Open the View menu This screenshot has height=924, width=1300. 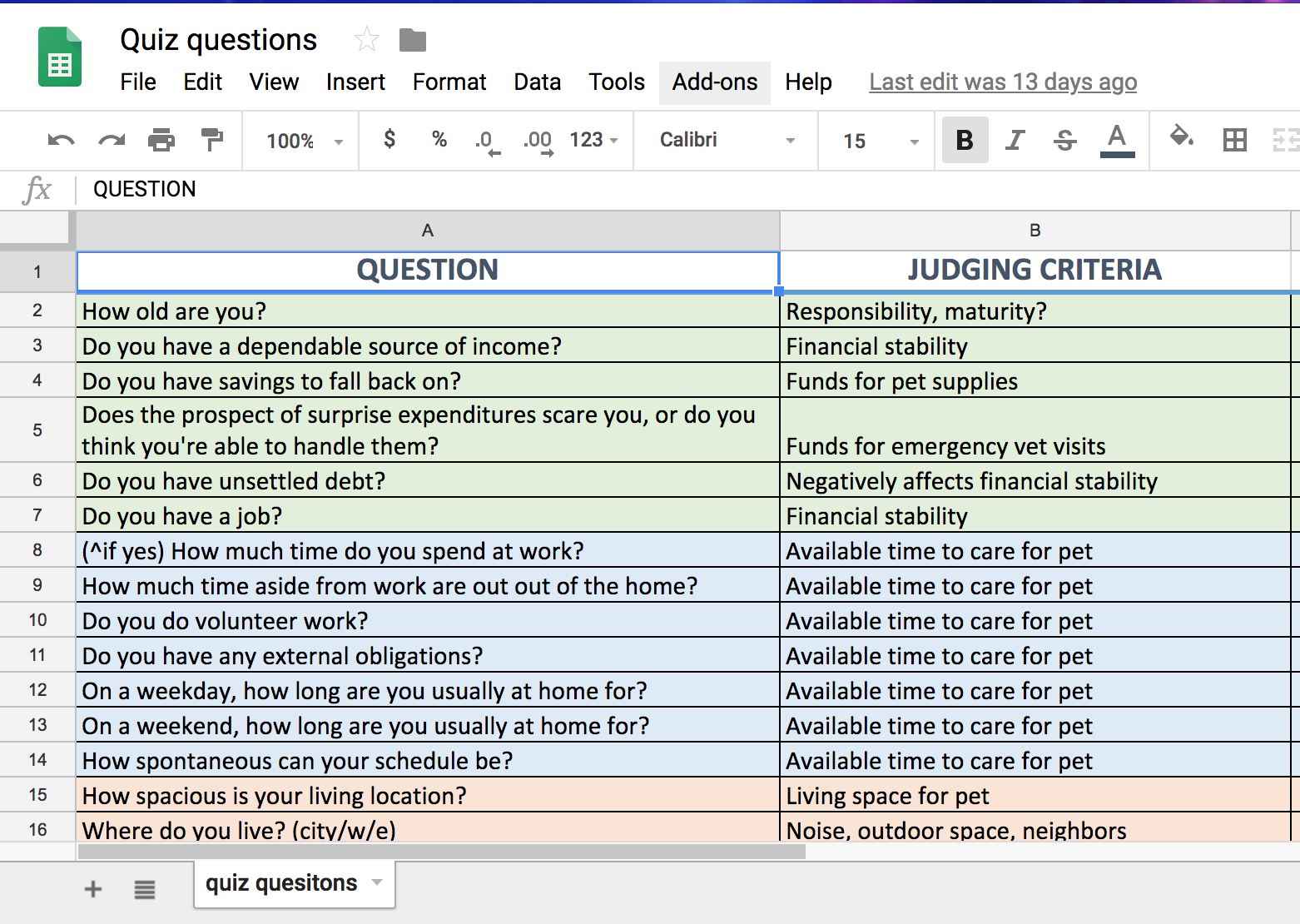pyautogui.click(x=274, y=82)
